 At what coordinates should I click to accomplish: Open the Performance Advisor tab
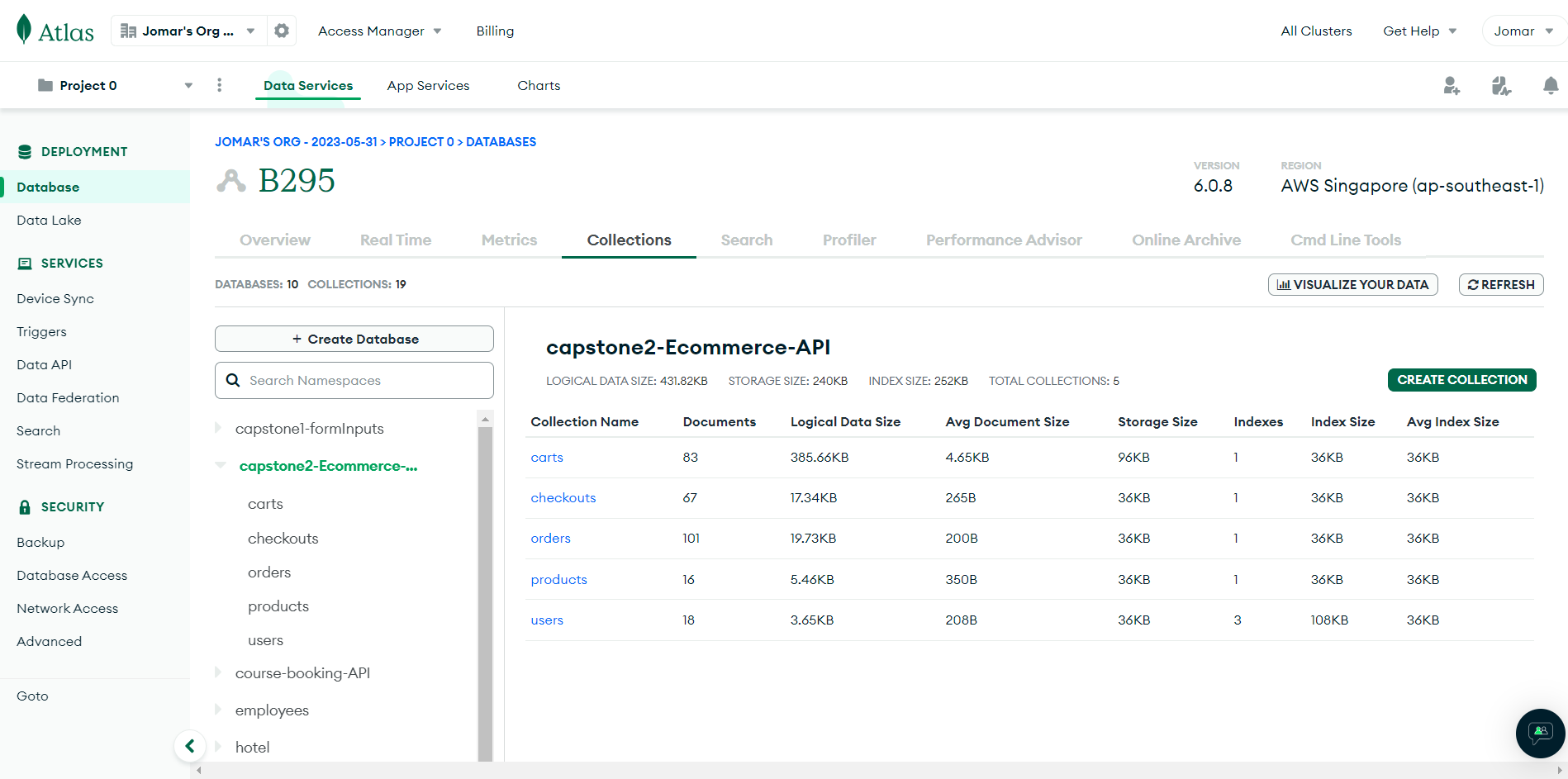coord(1004,240)
